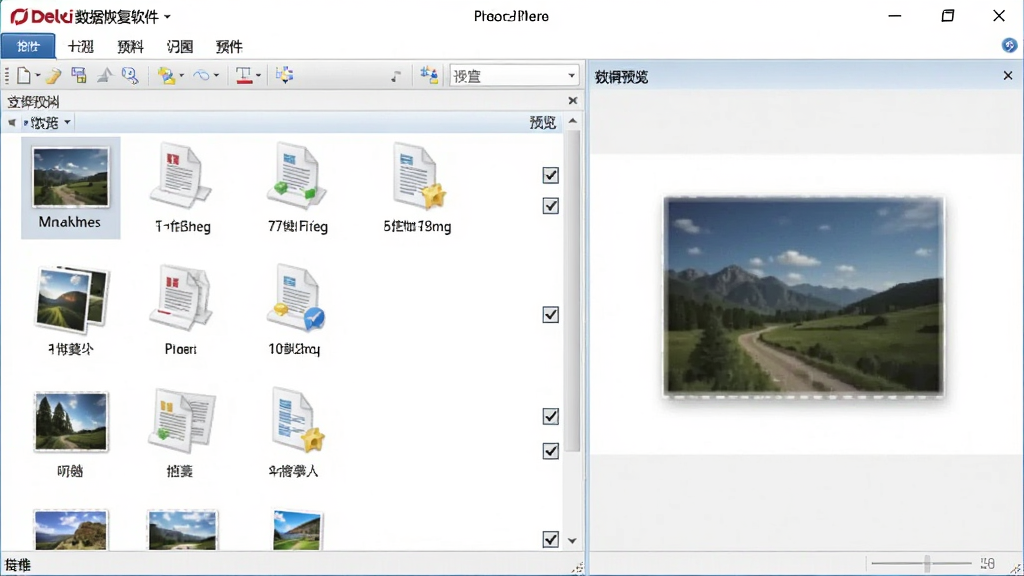Click the Mnakmes file name label

point(70,222)
